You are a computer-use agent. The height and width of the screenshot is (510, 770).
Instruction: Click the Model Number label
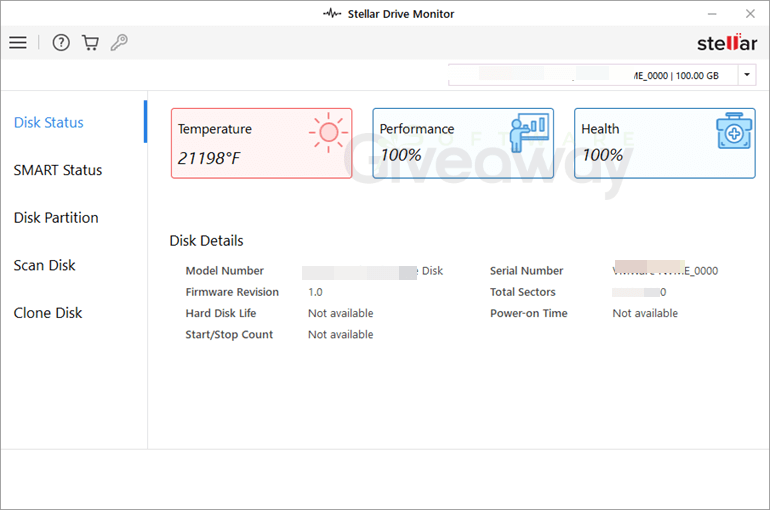[224, 270]
